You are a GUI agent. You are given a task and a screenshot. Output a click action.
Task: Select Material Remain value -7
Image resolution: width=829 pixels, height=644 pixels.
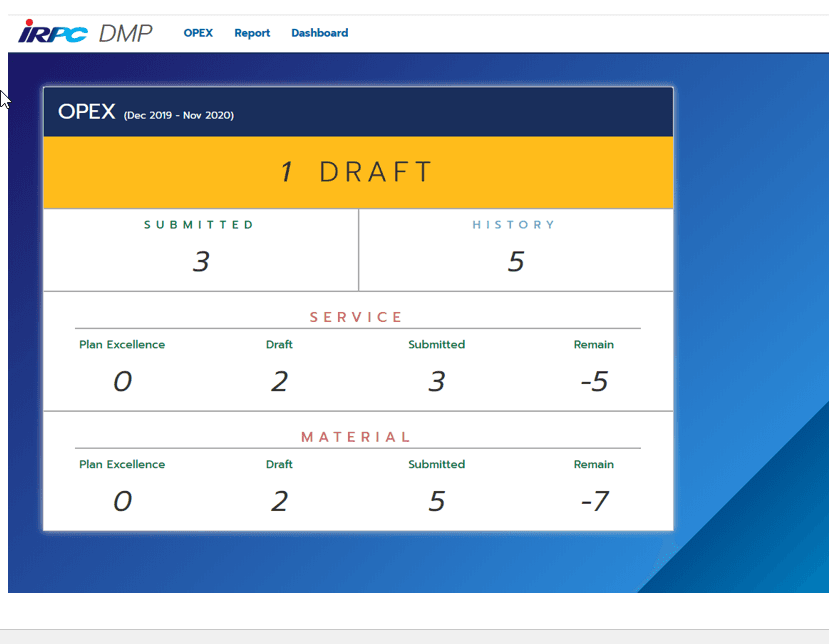pyautogui.click(x=595, y=501)
